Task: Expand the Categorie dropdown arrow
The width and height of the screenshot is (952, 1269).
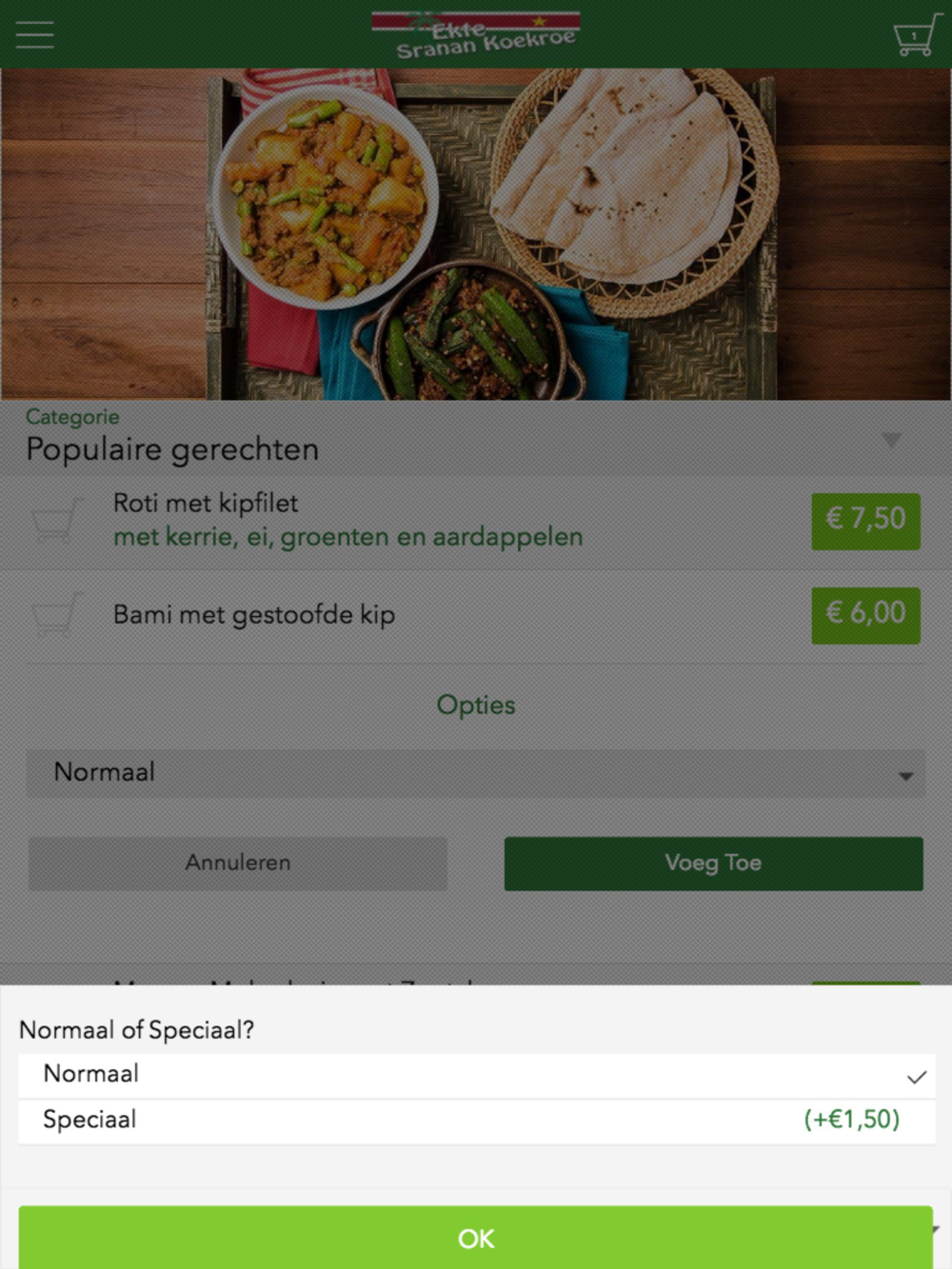Action: (x=891, y=440)
